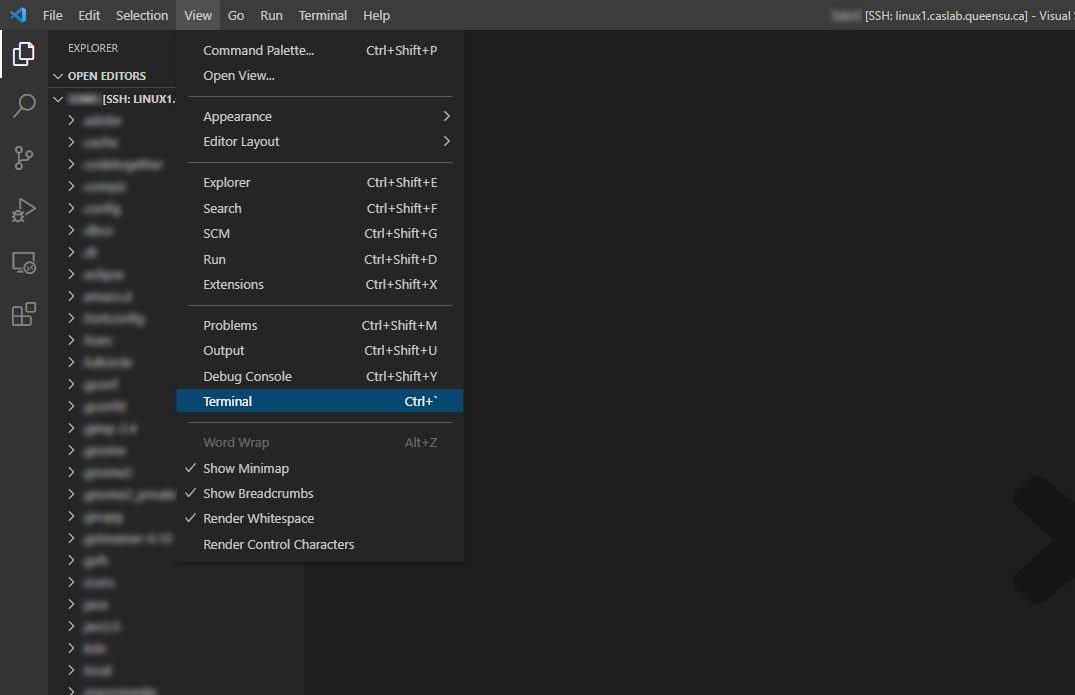
Task: Open the Go menu
Action: click(236, 15)
